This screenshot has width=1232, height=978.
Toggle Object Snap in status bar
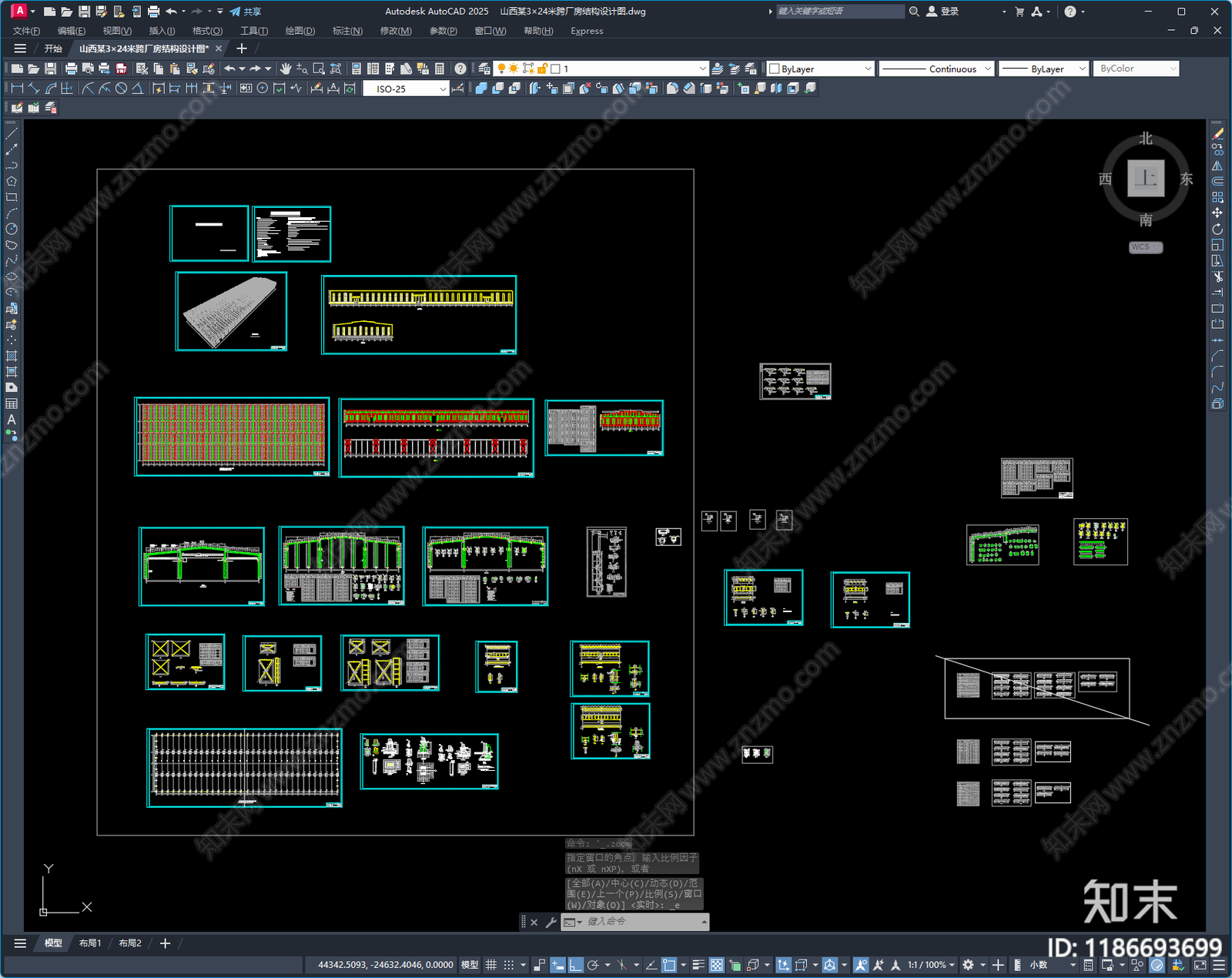(669, 965)
